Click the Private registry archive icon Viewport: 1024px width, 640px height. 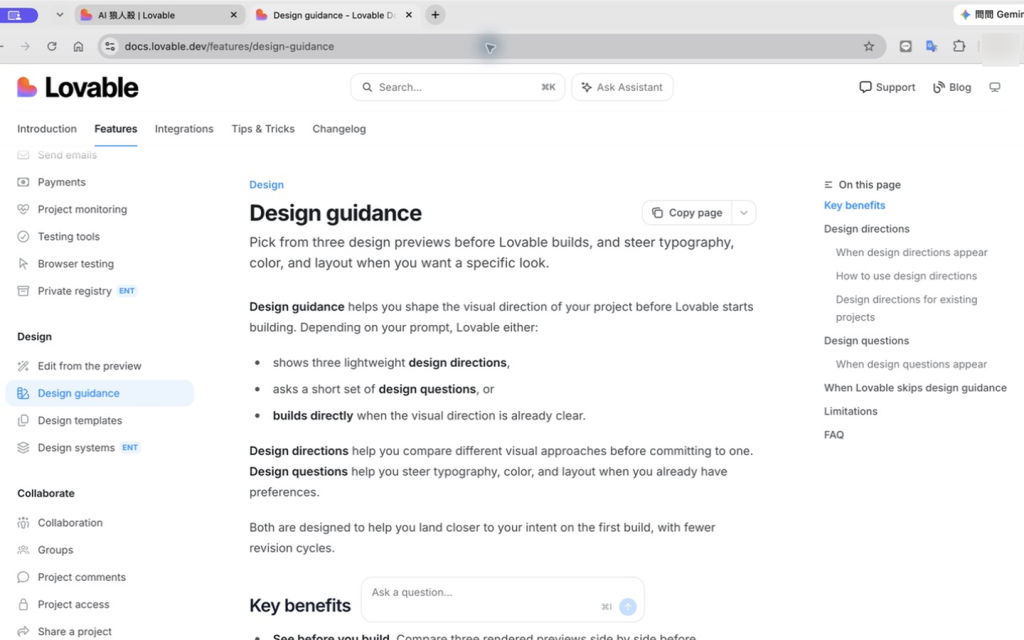(x=24, y=291)
